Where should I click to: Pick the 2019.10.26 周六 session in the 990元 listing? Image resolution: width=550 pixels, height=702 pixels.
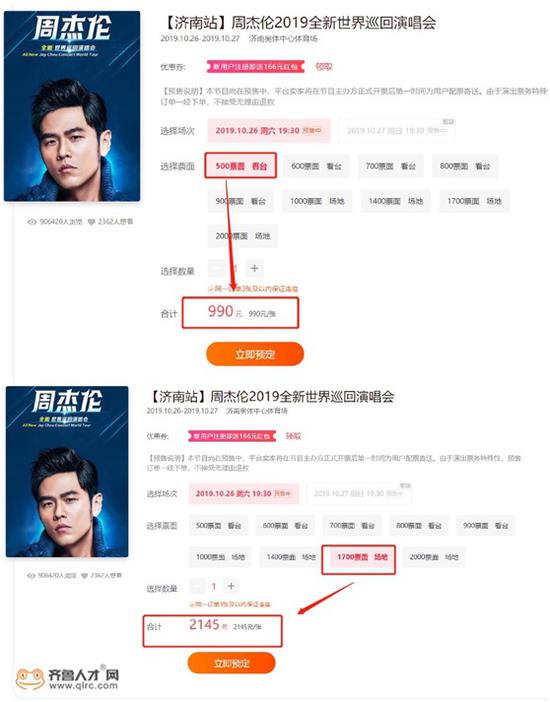point(269,131)
